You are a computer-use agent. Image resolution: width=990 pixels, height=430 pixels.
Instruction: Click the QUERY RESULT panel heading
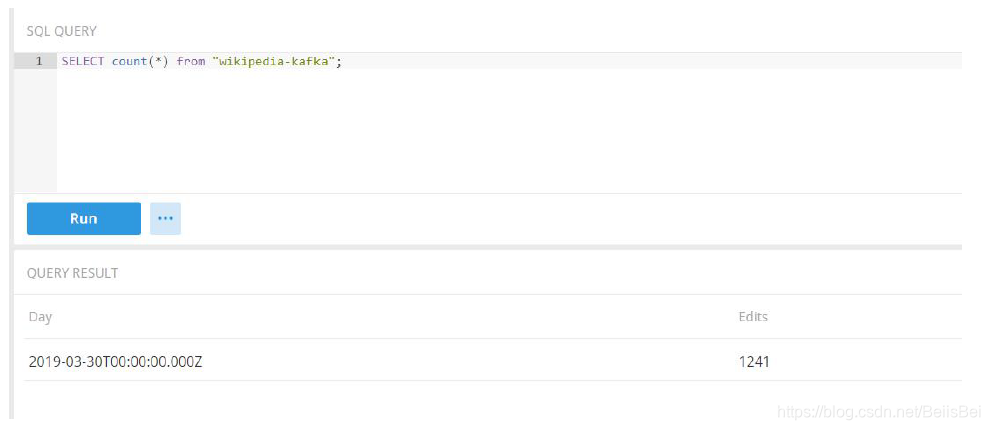click(72, 273)
